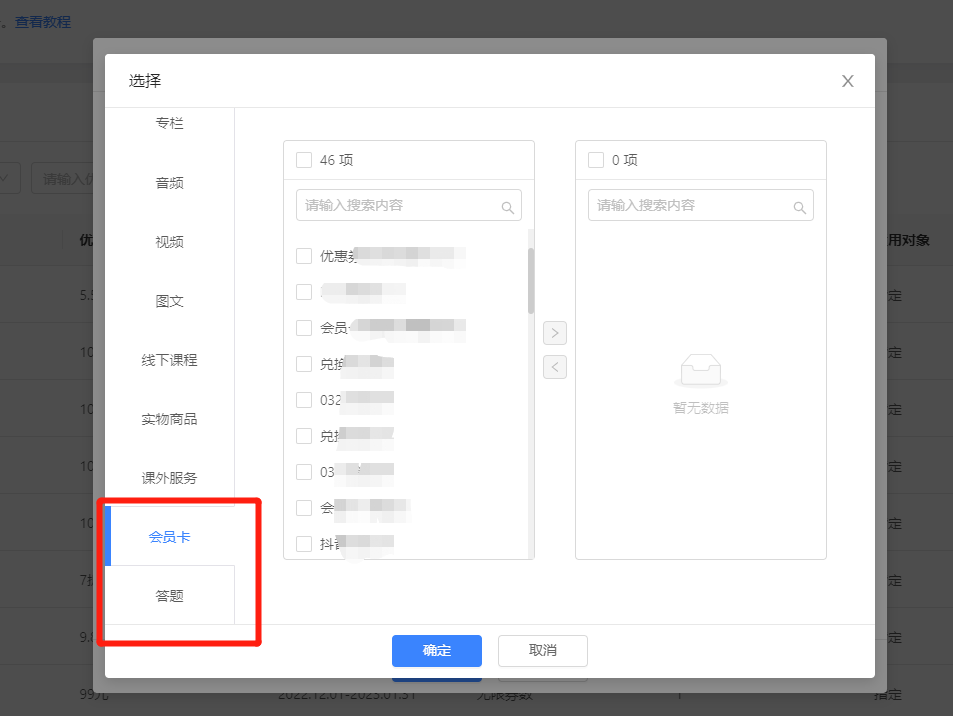Click the left arrow to remove items
This screenshot has width=953, height=716.
tap(555, 367)
